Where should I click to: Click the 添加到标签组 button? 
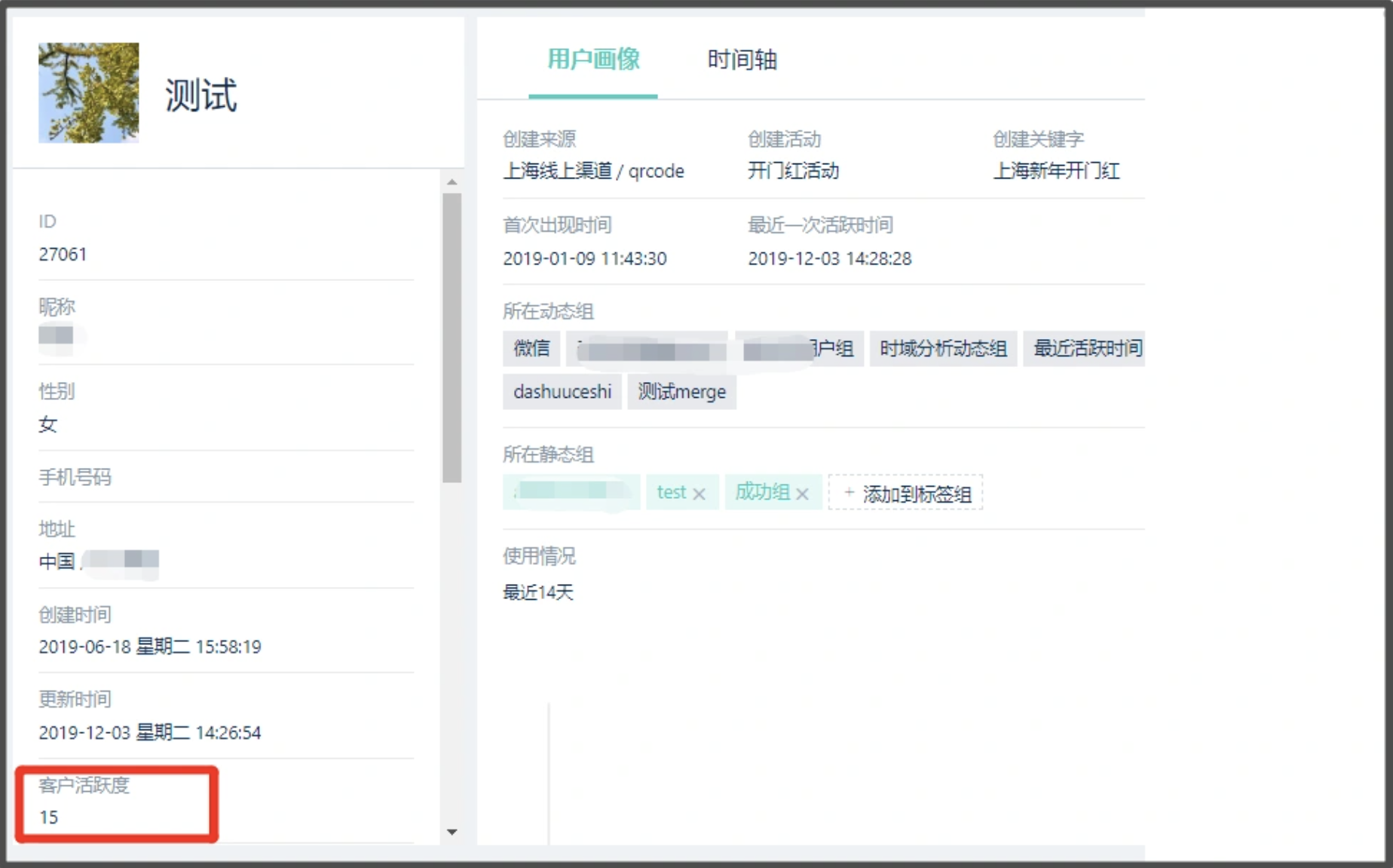(905, 493)
